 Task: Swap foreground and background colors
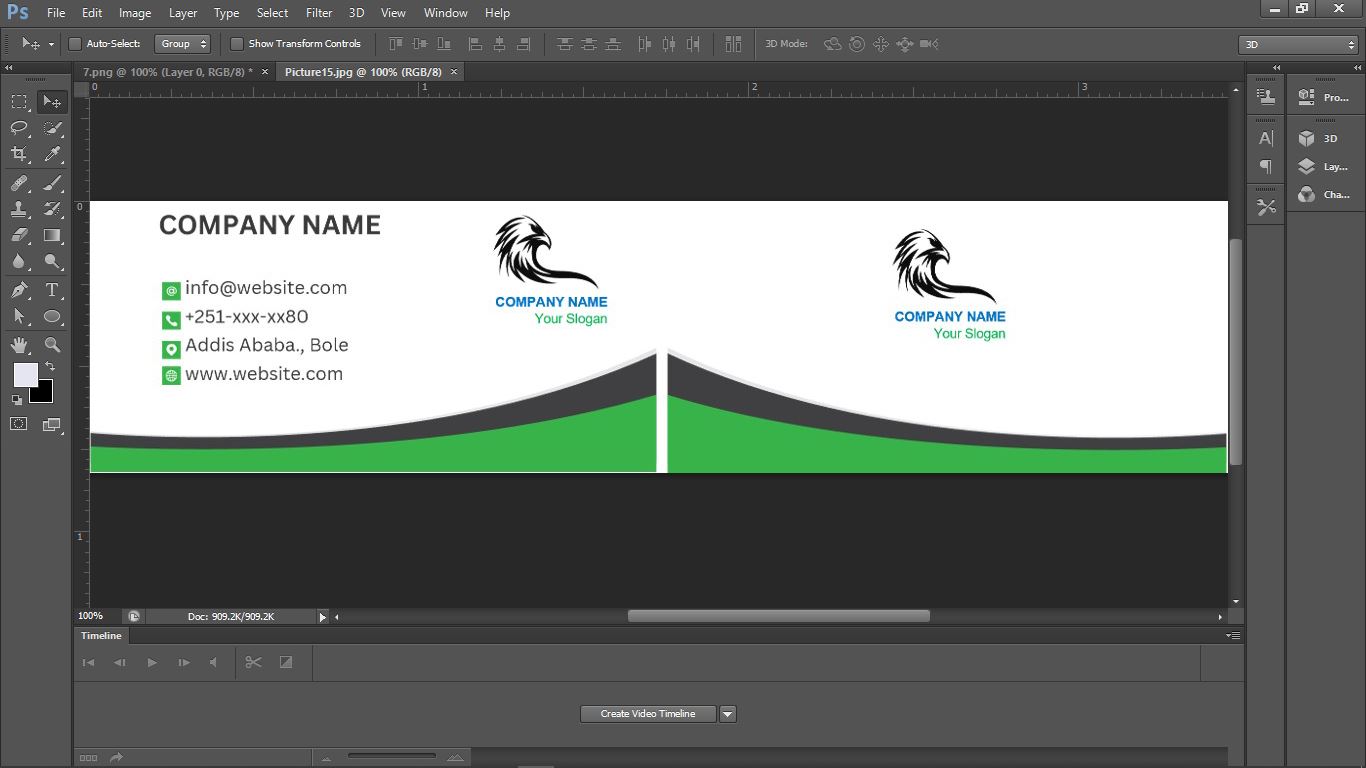click(50, 367)
